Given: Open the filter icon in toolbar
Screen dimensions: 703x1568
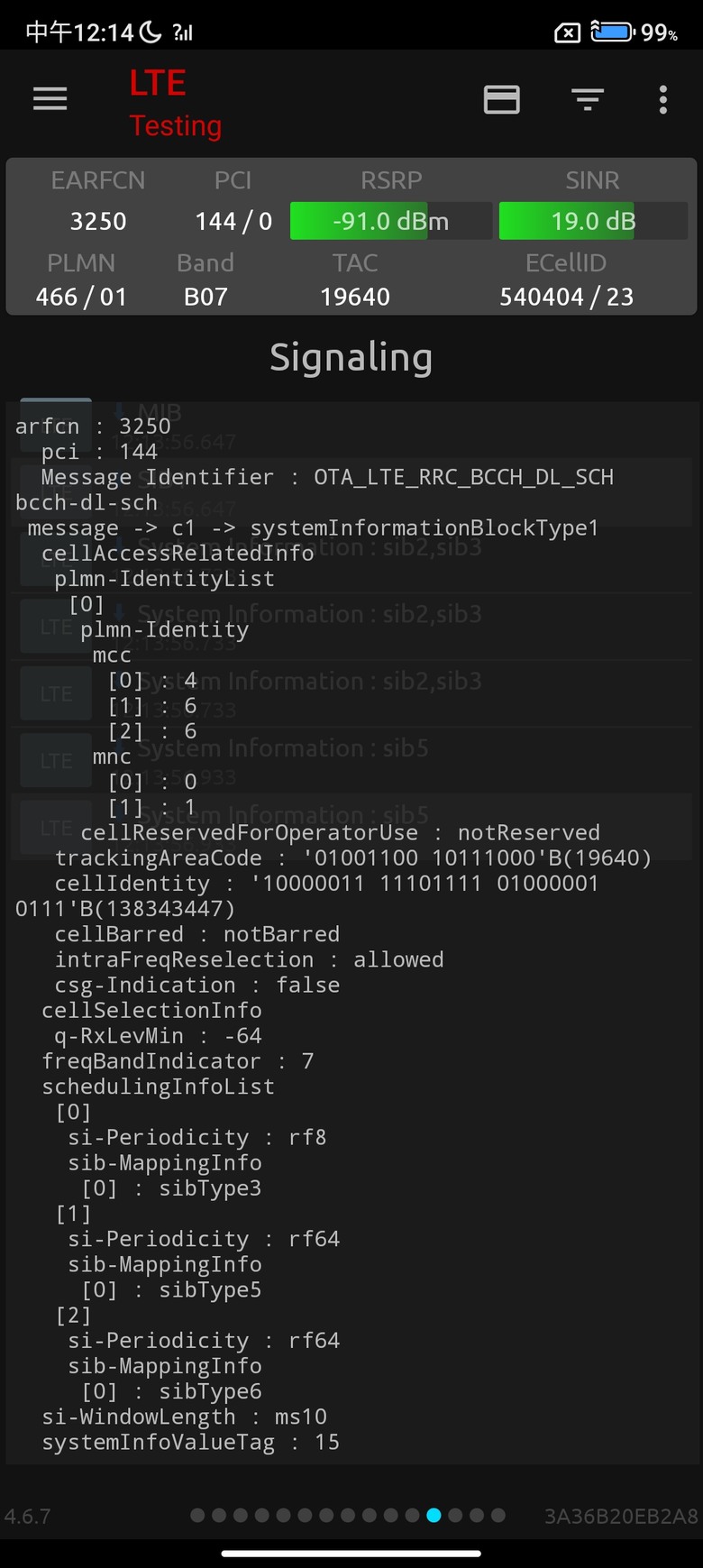Looking at the screenshot, I should 588,99.
